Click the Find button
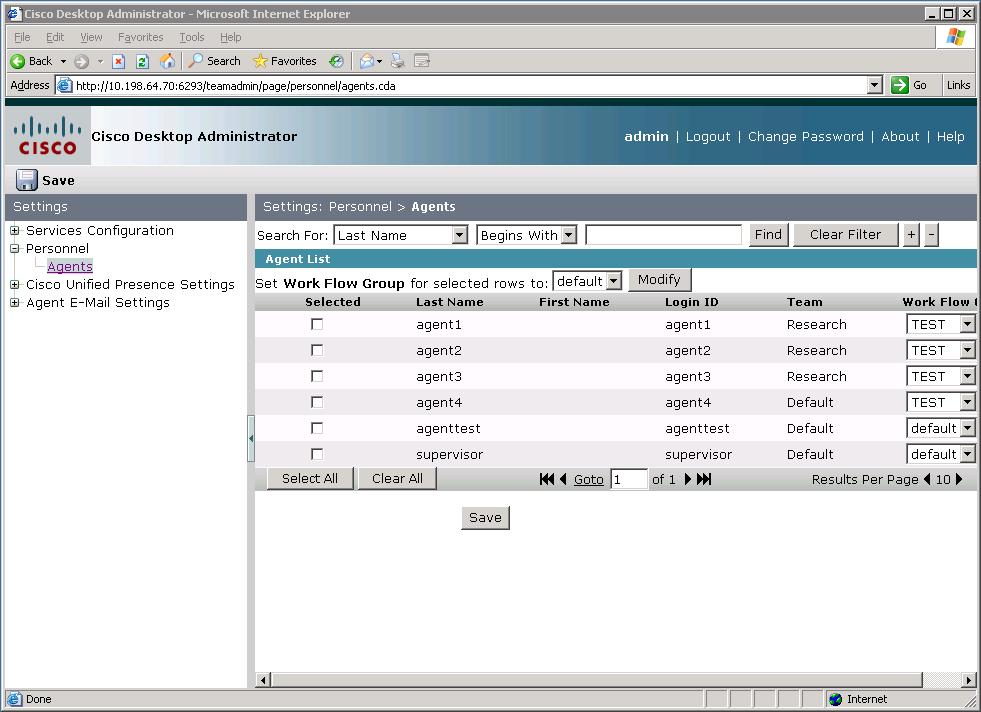This screenshot has width=981, height=712. [x=768, y=235]
